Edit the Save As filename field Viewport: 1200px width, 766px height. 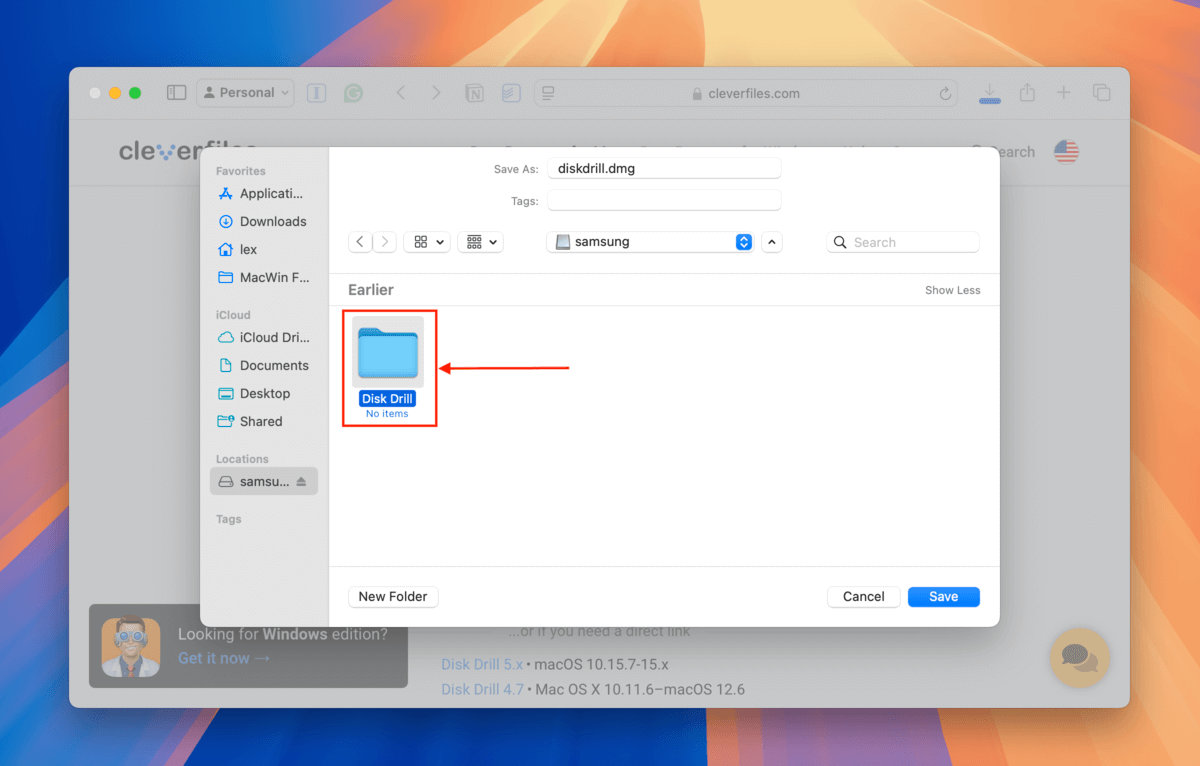click(x=664, y=169)
